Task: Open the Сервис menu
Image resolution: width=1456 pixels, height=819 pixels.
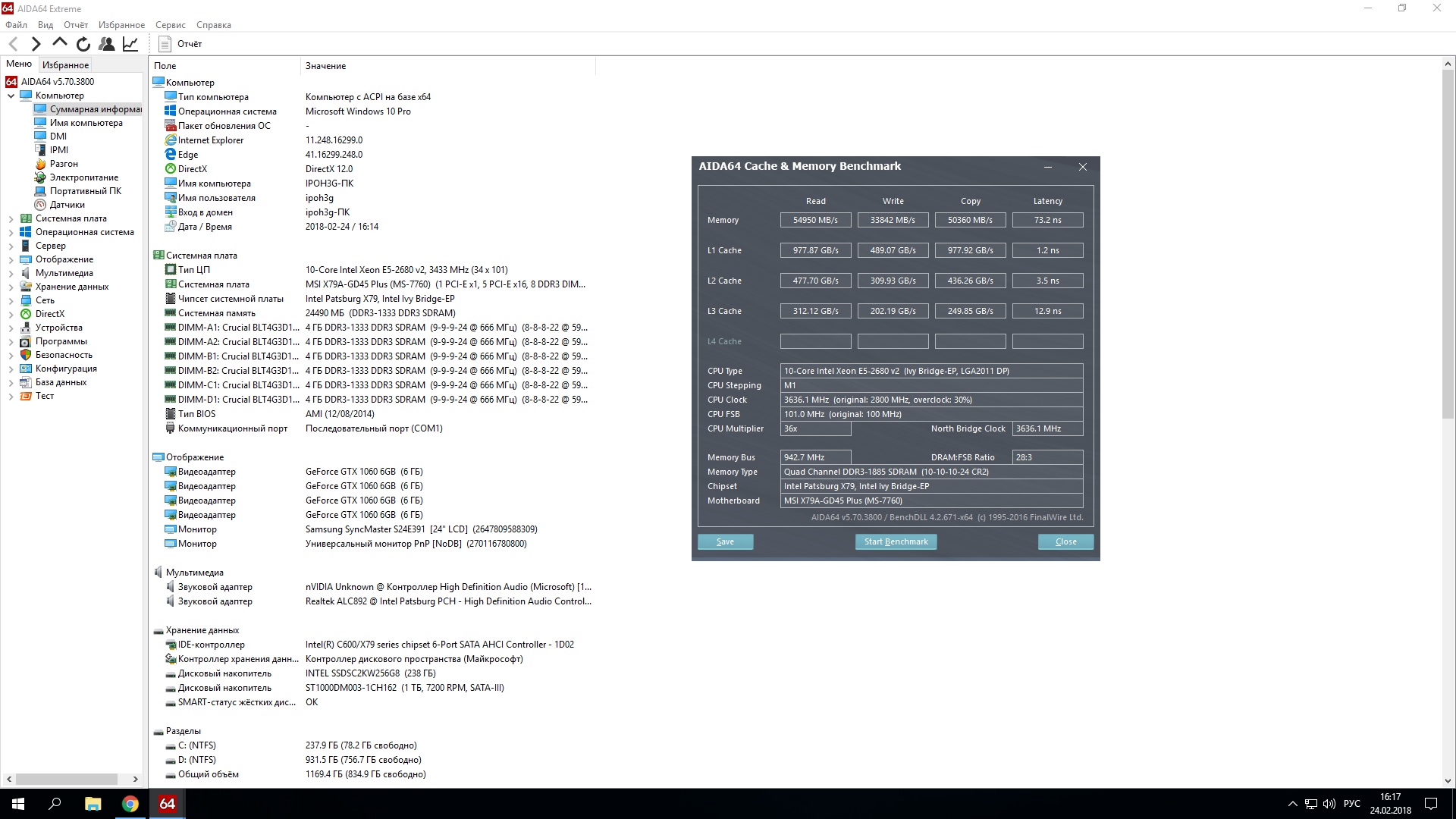Action: click(170, 25)
